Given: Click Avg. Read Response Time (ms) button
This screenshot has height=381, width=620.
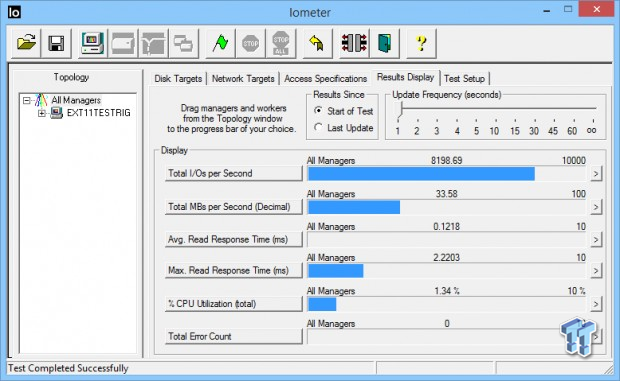Looking at the screenshot, I should (233, 240).
